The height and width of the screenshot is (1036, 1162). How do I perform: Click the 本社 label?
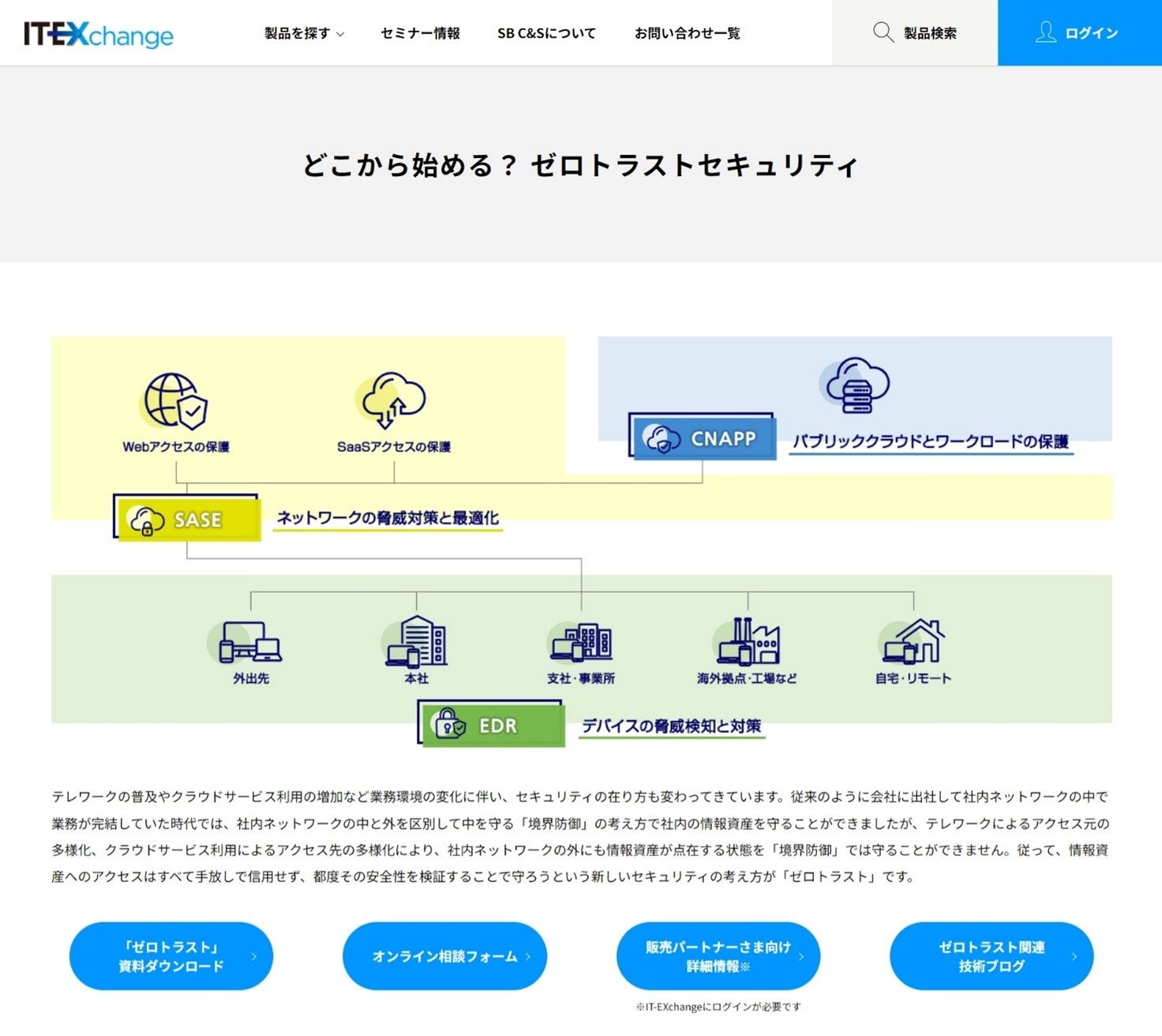pos(416,678)
